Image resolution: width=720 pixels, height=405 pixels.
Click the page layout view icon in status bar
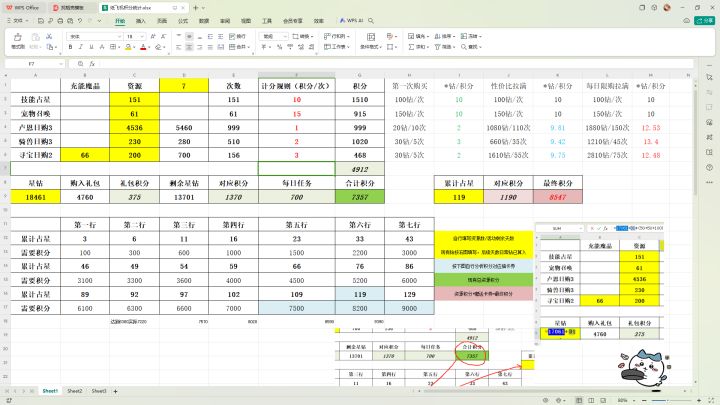(591, 400)
